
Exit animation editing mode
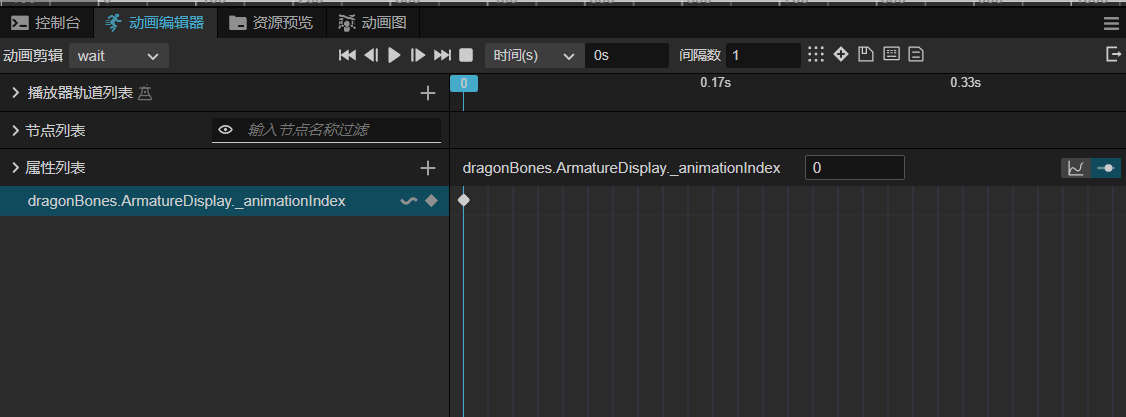coord(1114,55)
